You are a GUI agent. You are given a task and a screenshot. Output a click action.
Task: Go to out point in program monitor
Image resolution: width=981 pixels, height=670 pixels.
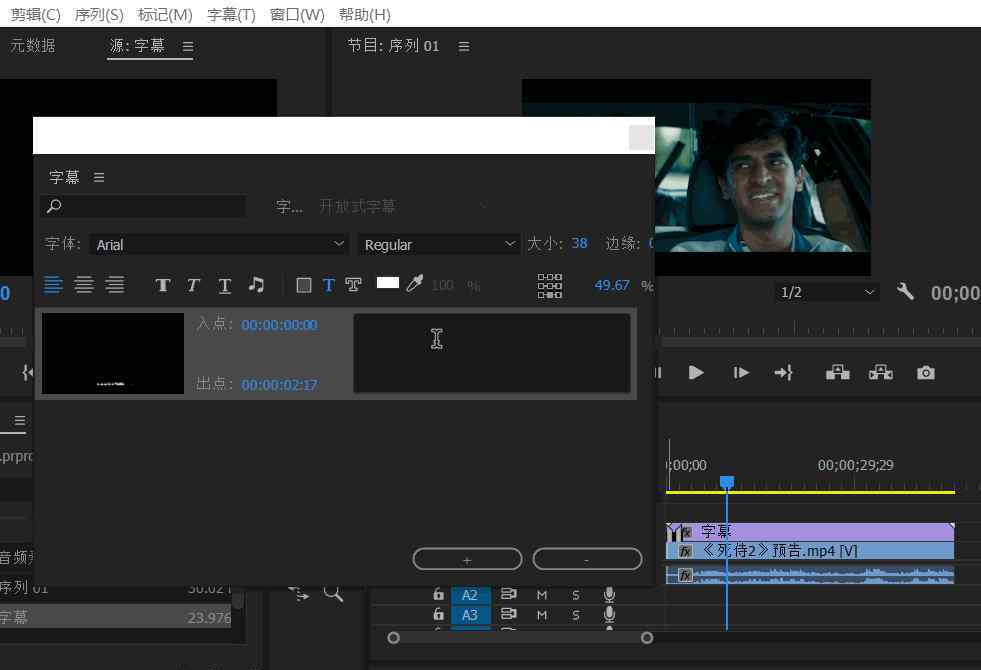783,373
